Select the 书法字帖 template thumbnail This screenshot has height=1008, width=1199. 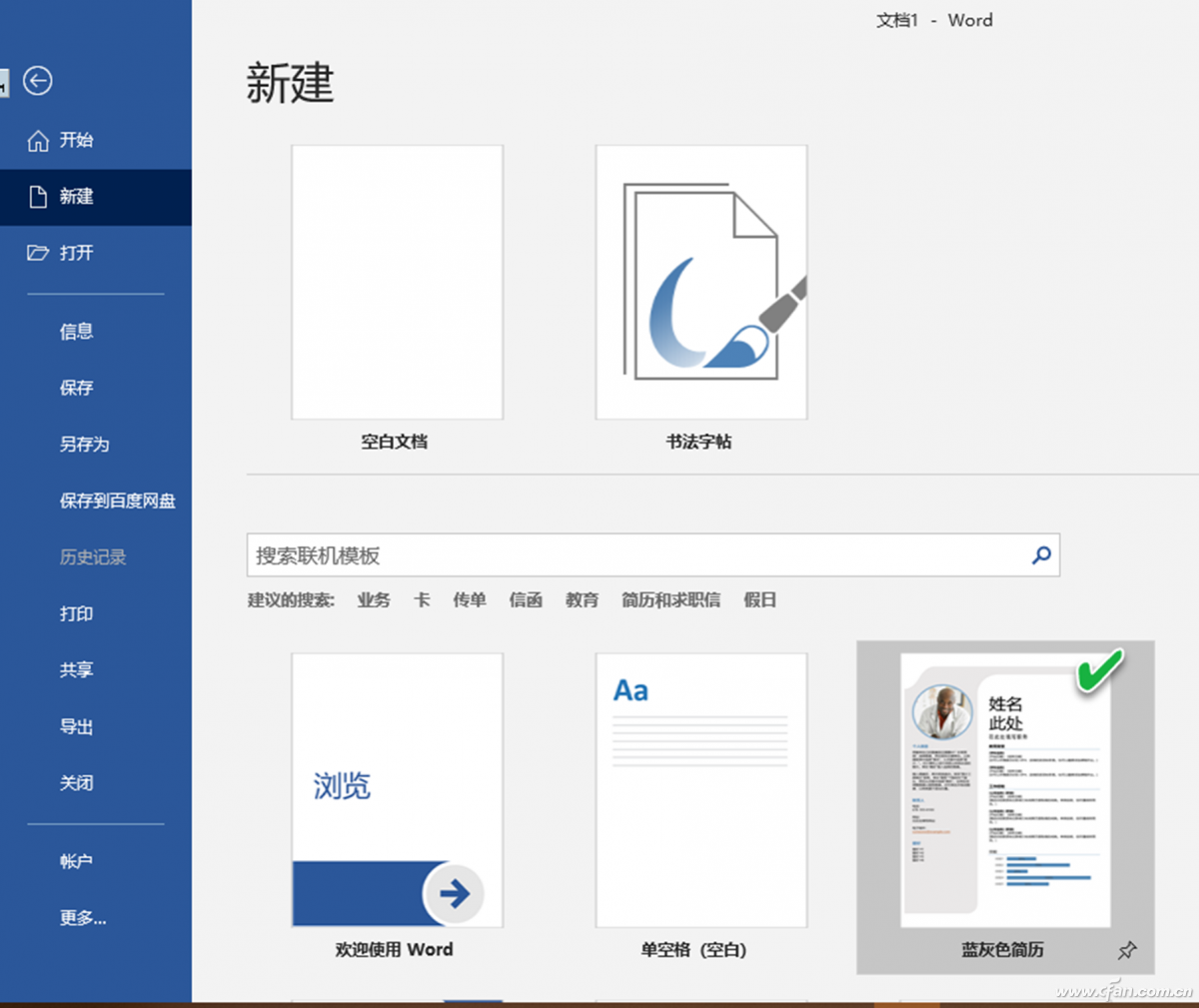(701, 283)
